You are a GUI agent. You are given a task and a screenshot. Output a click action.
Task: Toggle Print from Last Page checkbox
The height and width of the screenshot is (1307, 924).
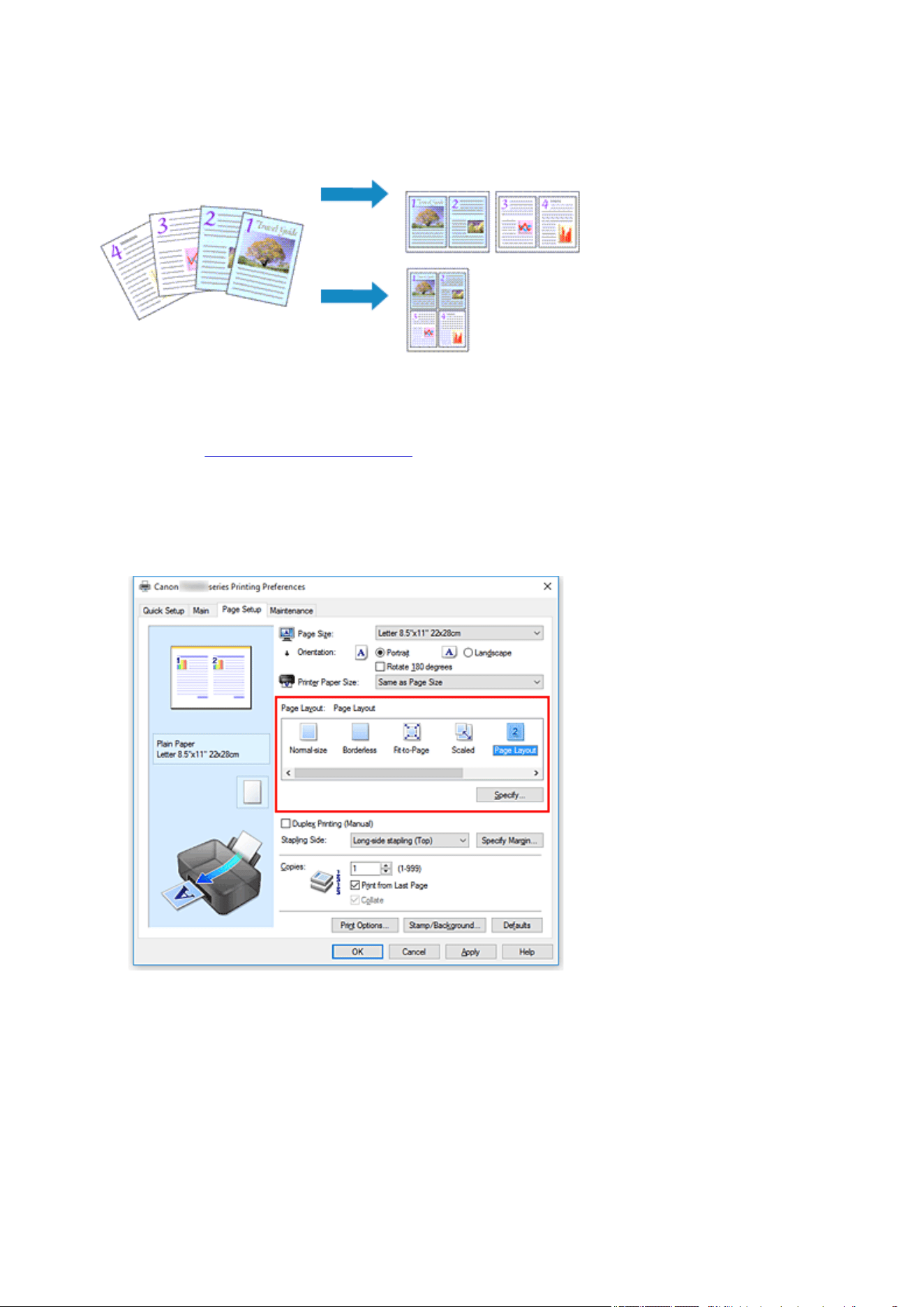[x=355, y=885]
